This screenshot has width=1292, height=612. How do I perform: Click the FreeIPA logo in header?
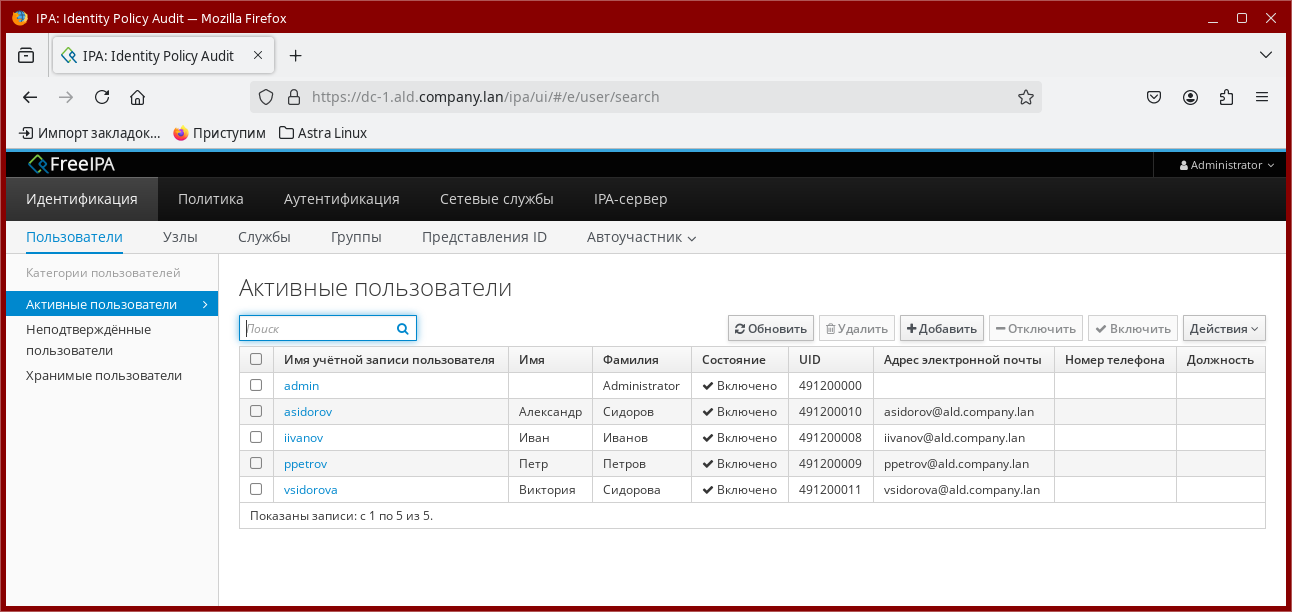tap(72, 165)
